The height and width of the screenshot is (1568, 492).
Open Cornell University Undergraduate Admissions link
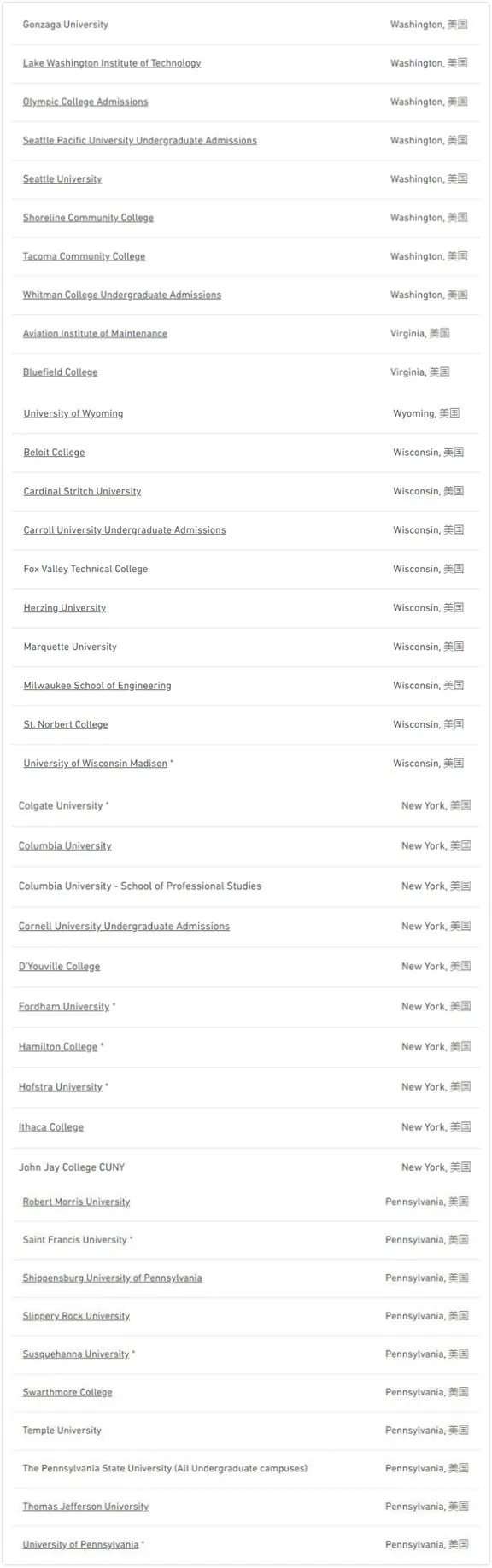pos(124,927)
